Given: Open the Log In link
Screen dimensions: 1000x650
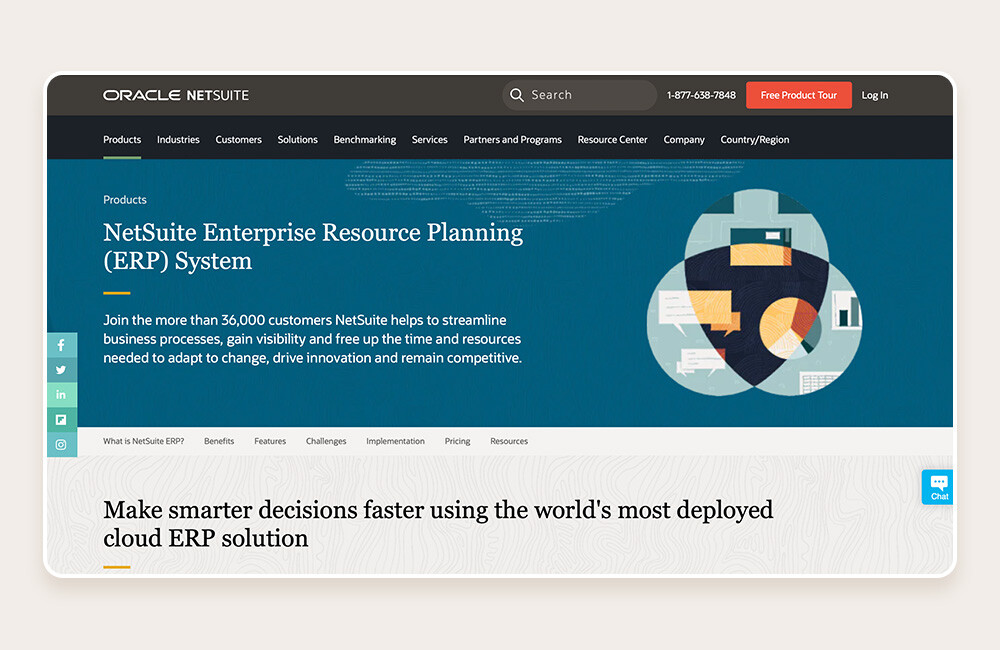Looking at the screenshot, I should (x=874, y=95).
